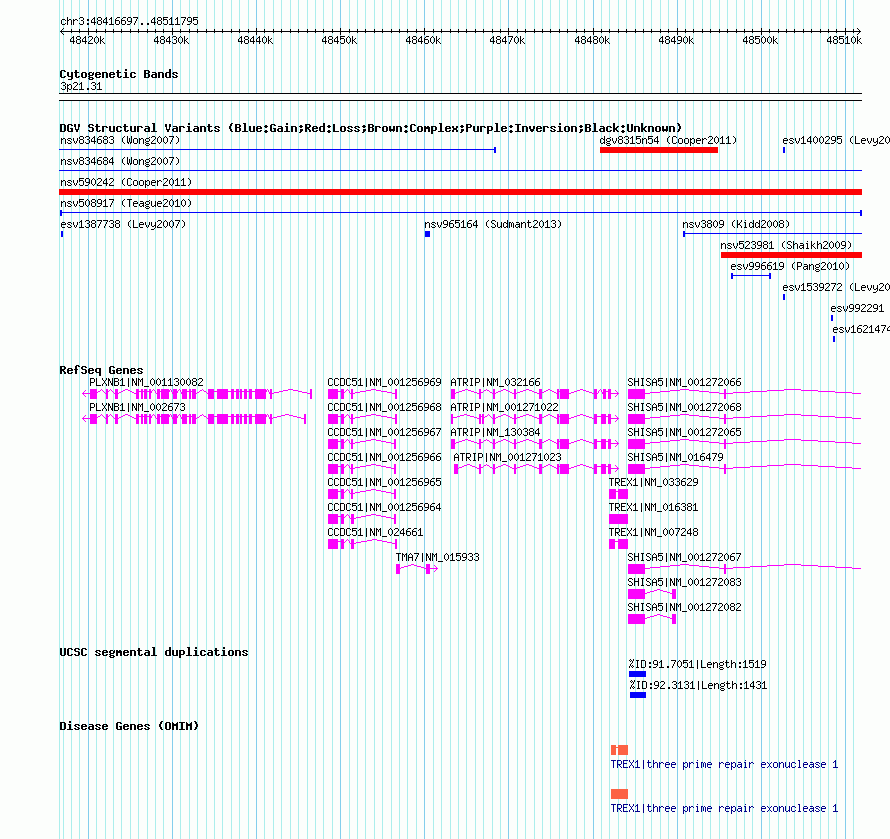The width and height of the screenshot is (890, 839).
Task: Click CCDC51|NM_001256969 transcript label
Action: pos(384,382)
